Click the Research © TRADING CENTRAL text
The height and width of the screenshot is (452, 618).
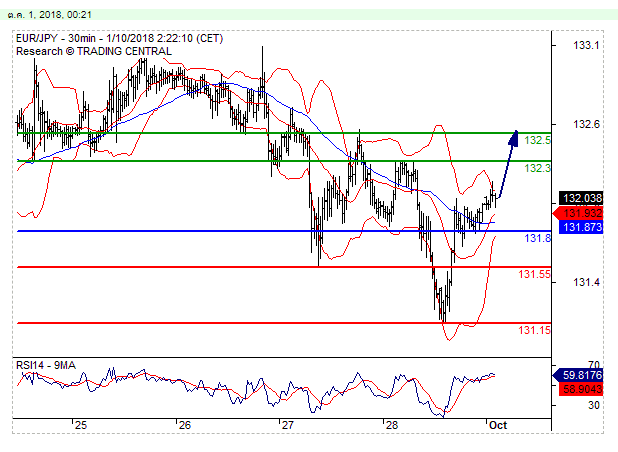click(94, 52)
